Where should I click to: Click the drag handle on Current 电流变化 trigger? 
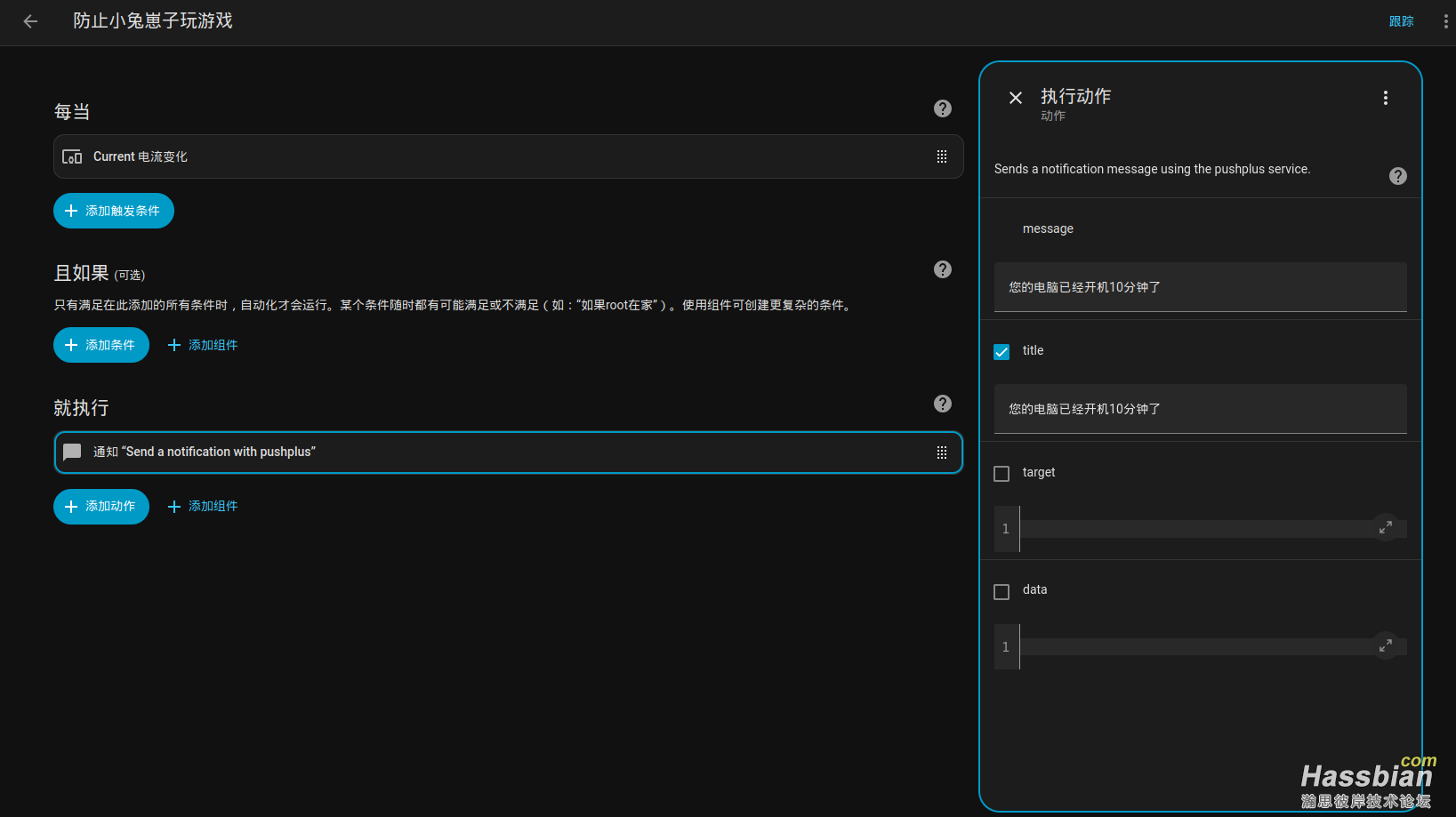tap(941, 157)
